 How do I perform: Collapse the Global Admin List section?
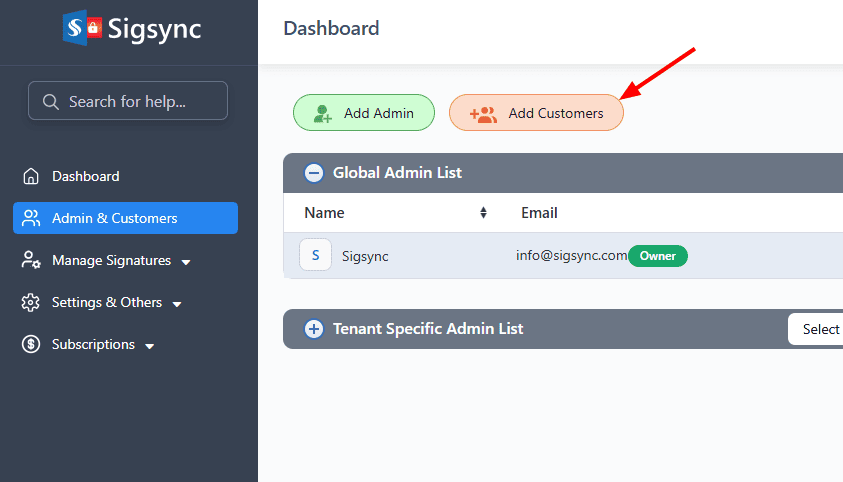click(314, 173)
